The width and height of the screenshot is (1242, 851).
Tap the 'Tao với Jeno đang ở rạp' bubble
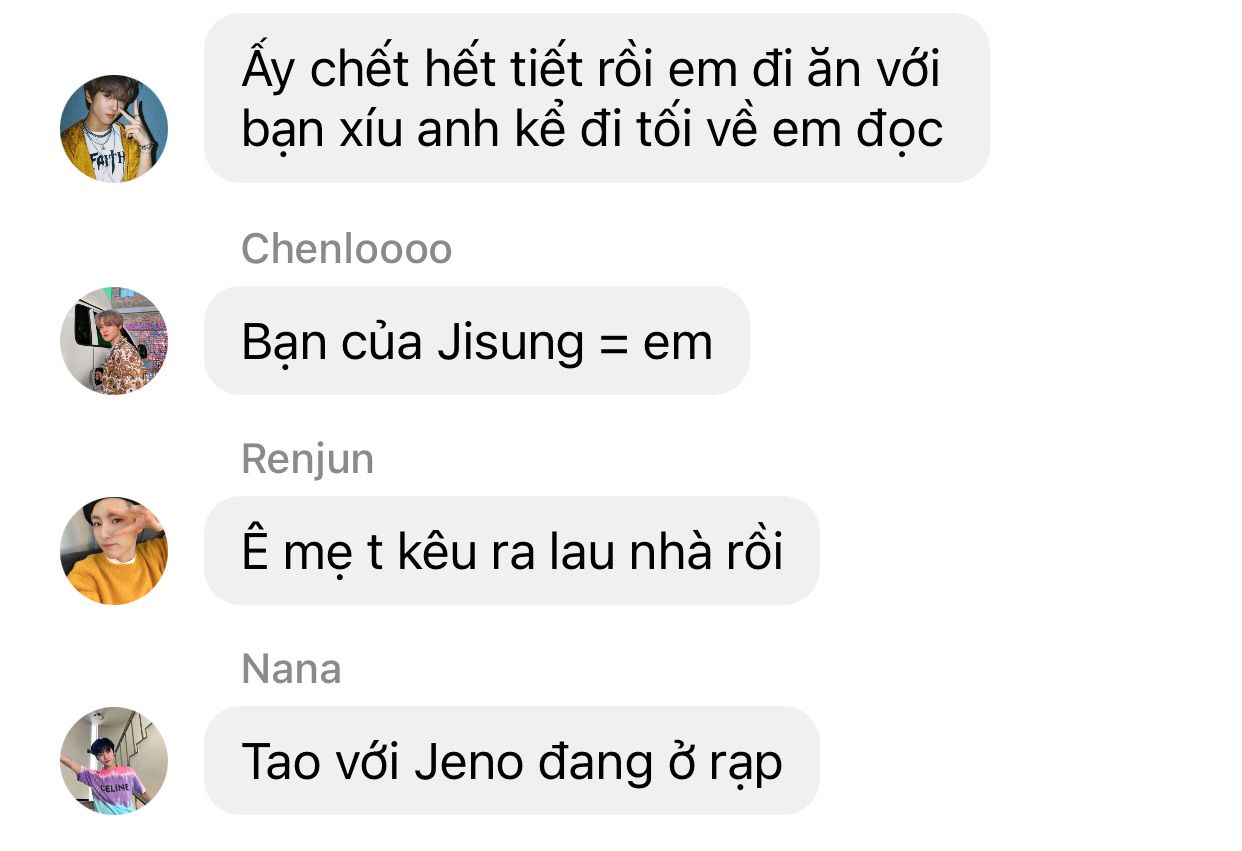pos(512,760)
